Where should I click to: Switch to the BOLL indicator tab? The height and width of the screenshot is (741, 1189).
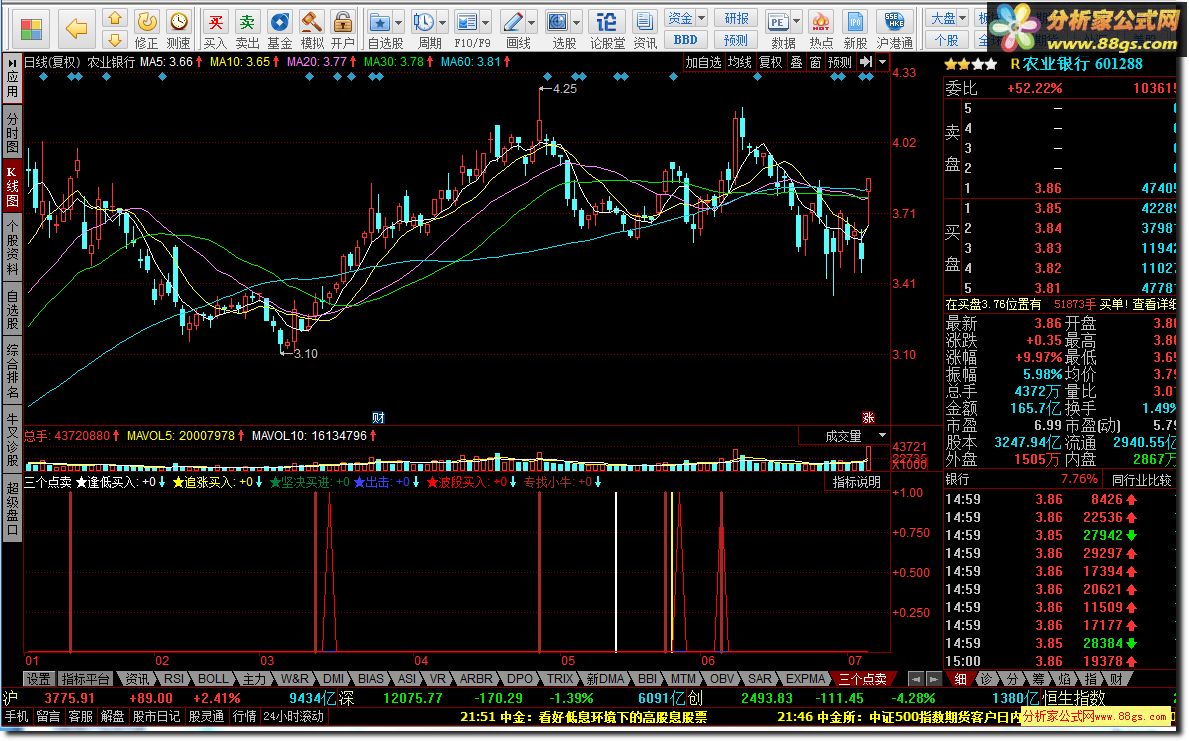pos(213,679)
